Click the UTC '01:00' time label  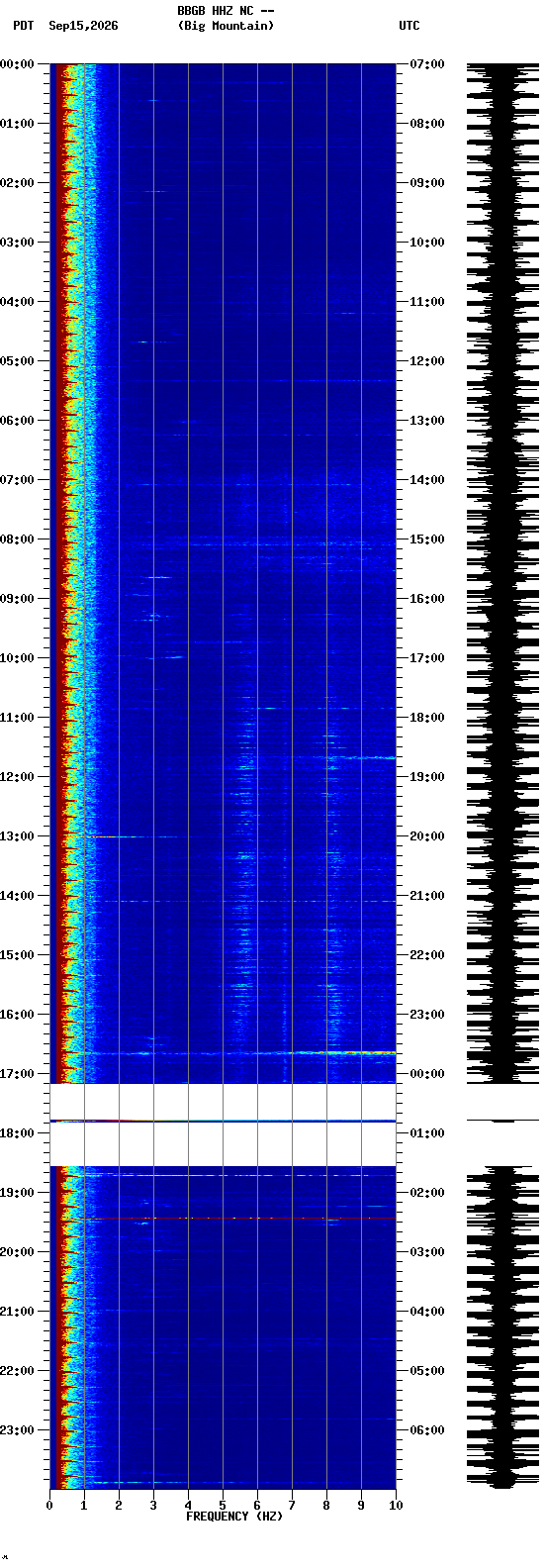(x=426, y=1133)
